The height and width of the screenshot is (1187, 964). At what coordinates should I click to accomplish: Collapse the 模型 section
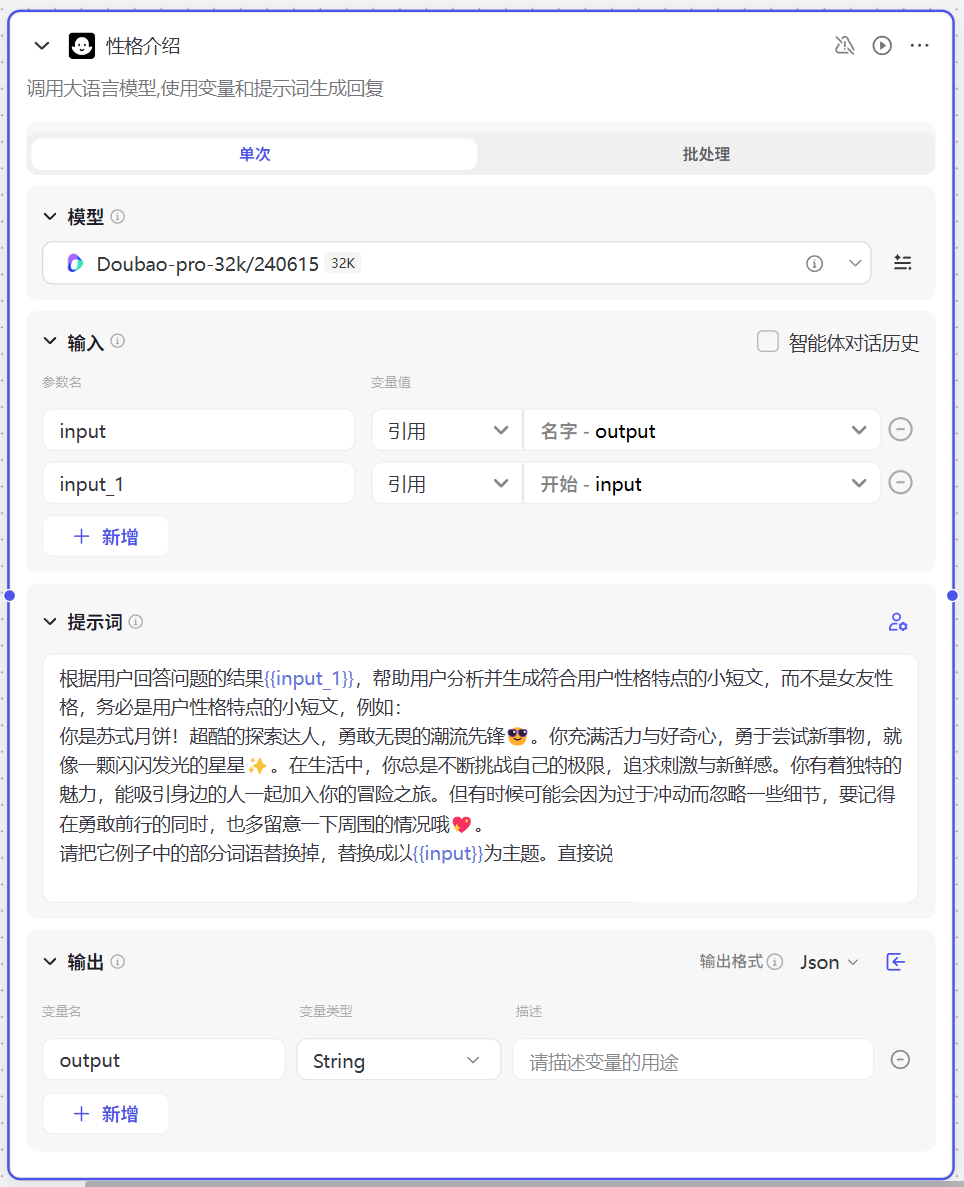point(50,217)
